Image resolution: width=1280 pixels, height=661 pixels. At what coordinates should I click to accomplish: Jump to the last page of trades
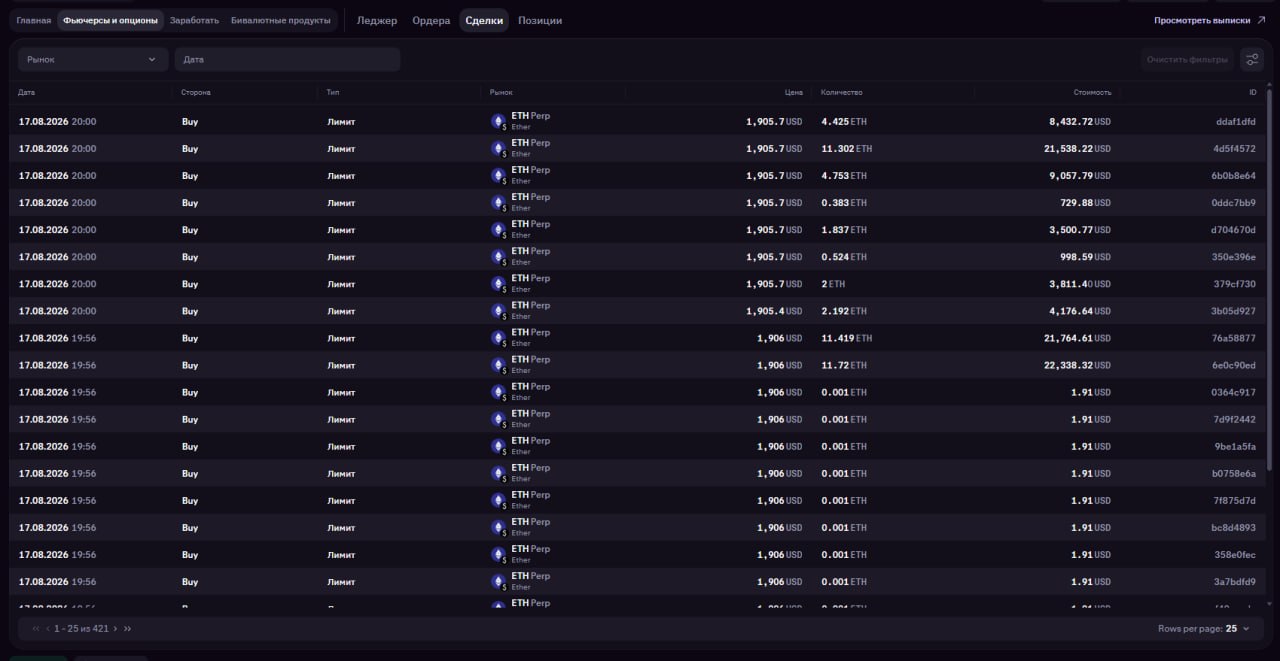(x=127, y=629)
